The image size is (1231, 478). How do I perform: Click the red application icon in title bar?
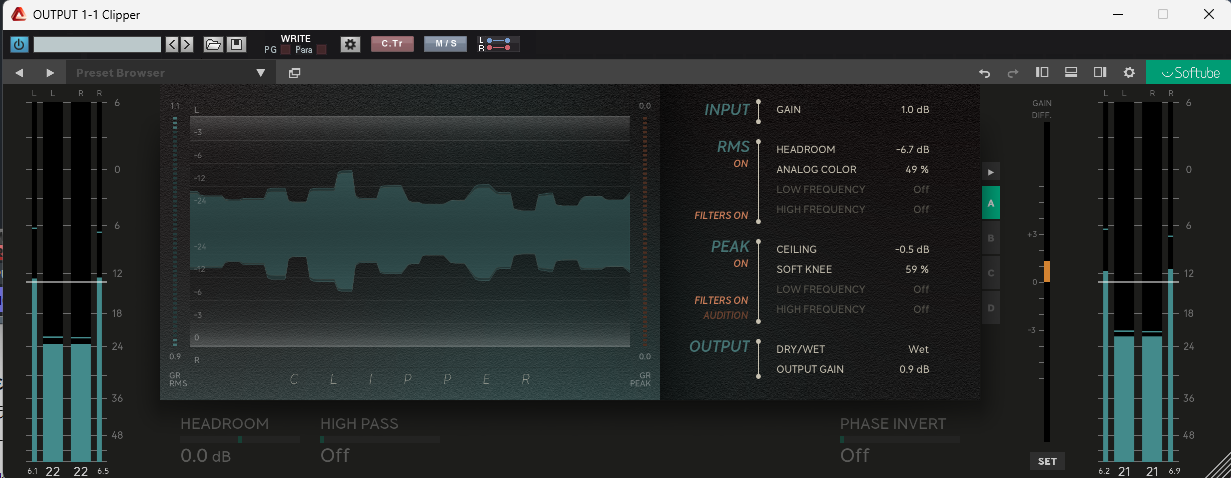click(18, 14)
